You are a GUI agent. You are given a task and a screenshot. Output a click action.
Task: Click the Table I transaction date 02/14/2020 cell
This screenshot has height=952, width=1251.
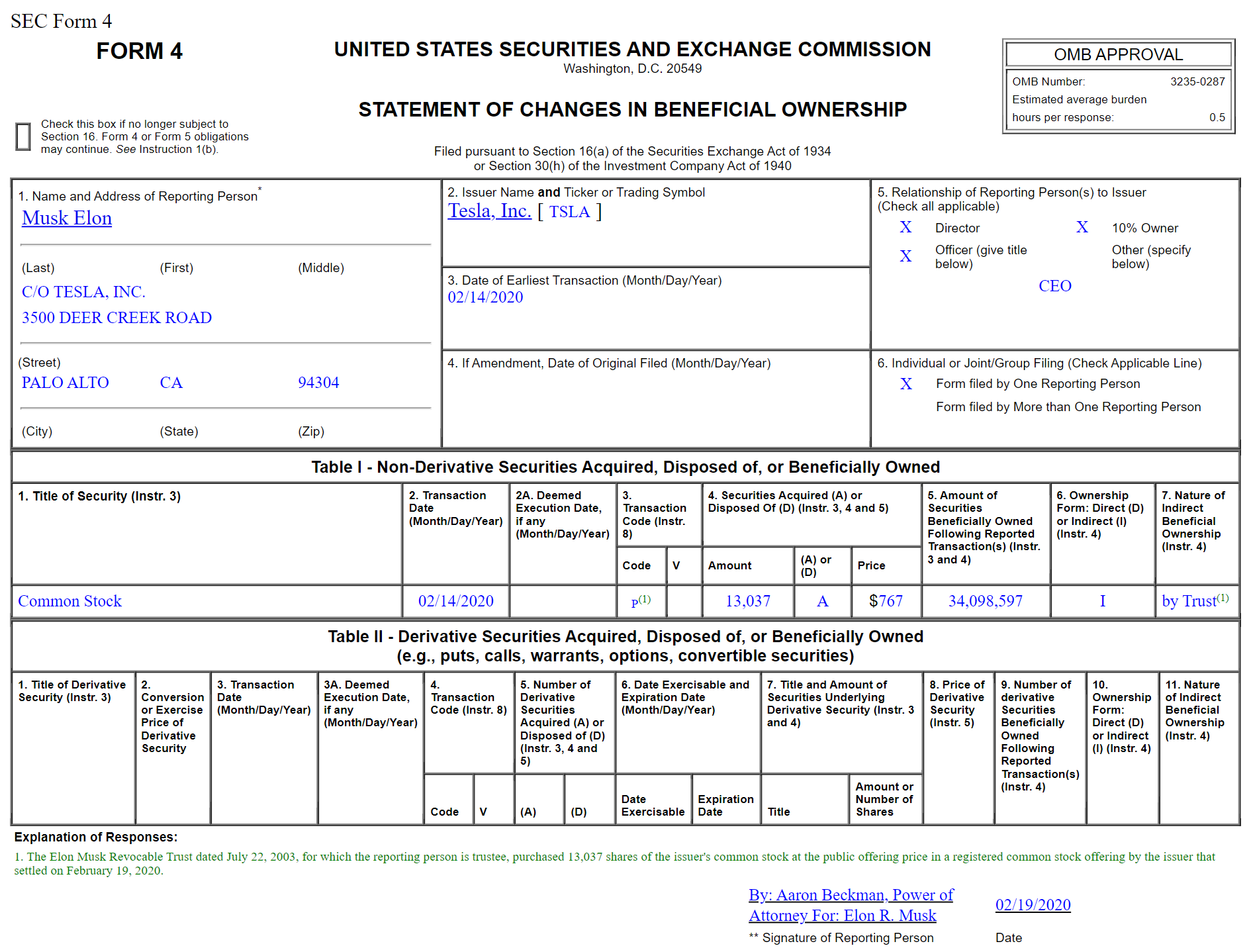455,601
